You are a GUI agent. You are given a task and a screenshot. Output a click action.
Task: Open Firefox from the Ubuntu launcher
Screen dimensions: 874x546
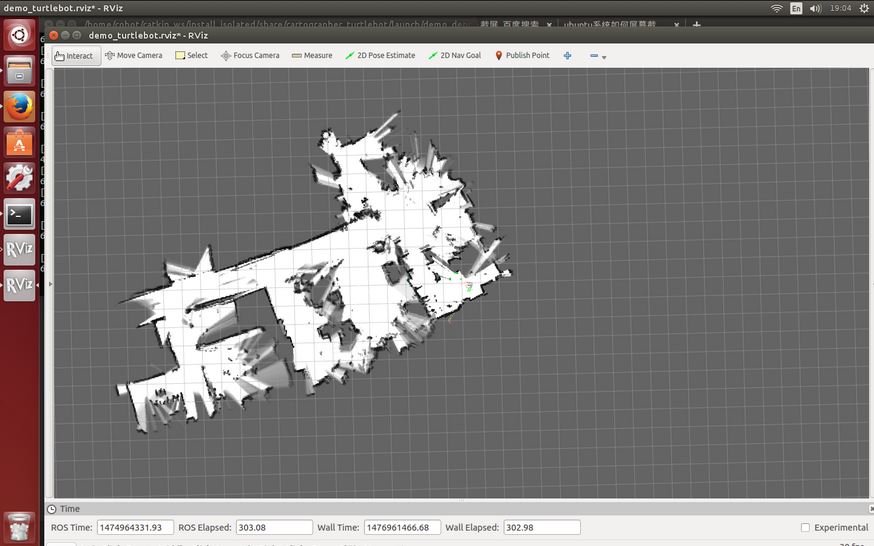[19, 106]
